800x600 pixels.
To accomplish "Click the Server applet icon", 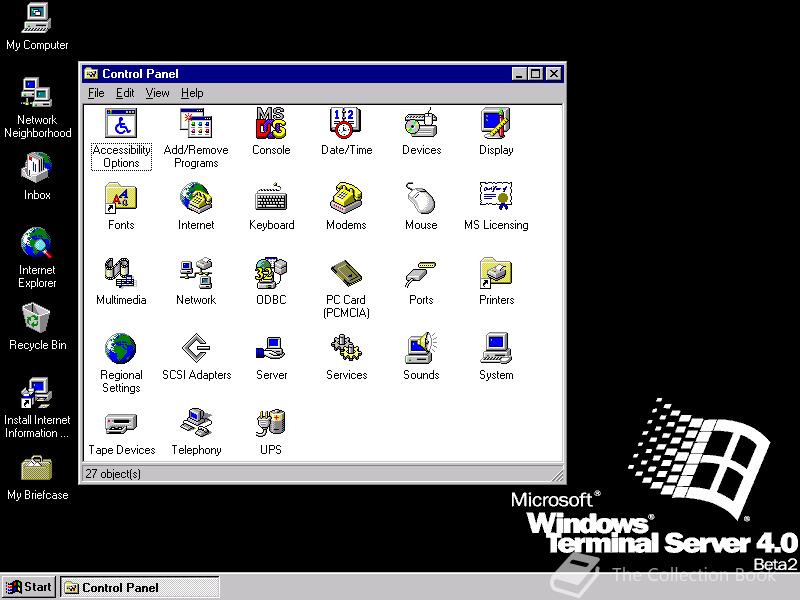I will tap(271, 348).
